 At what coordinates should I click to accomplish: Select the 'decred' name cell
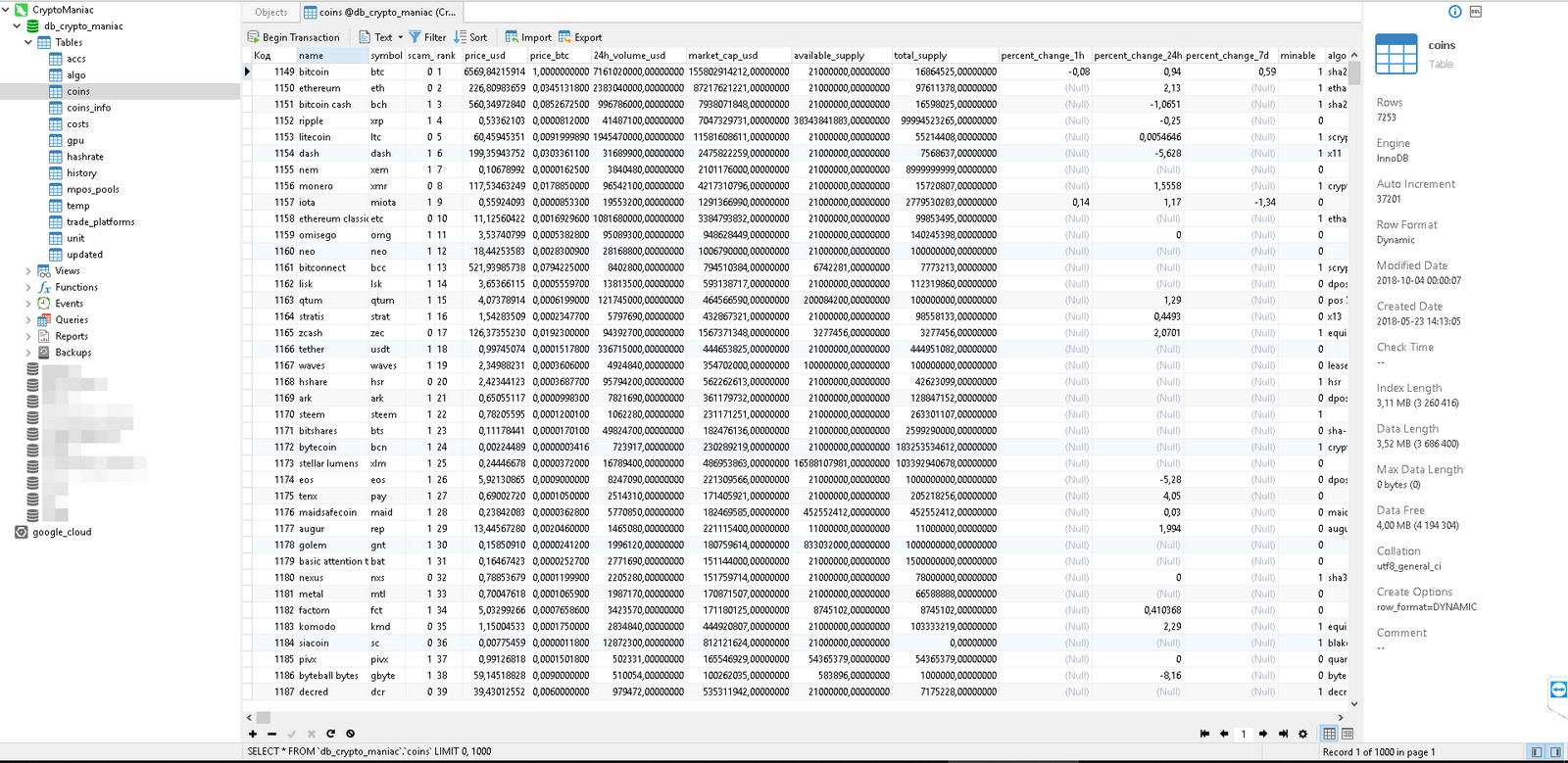332,692
